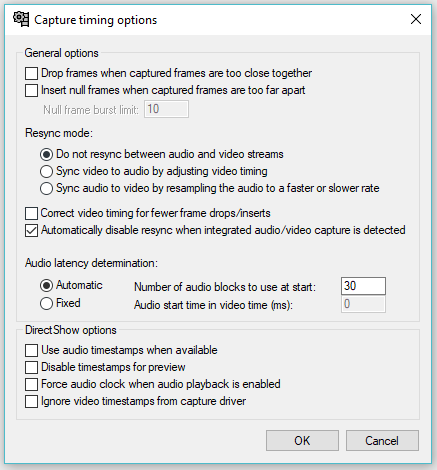This screenshot has height=470, width=437.
Task: Dismiss the dialog with Cancel
Action: pyautogui.click(x=382, y=441)
